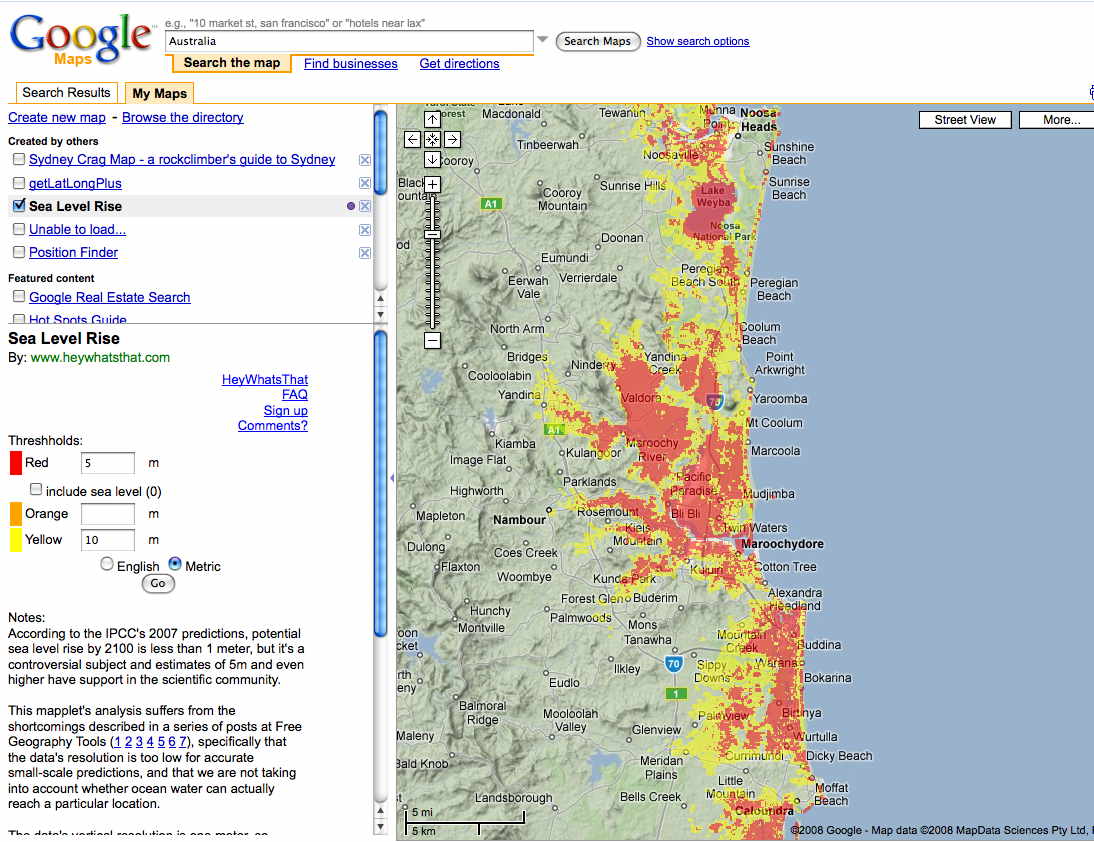
Task: Open the Google Real Estate Search link
Action: click(x=110, y=297)
